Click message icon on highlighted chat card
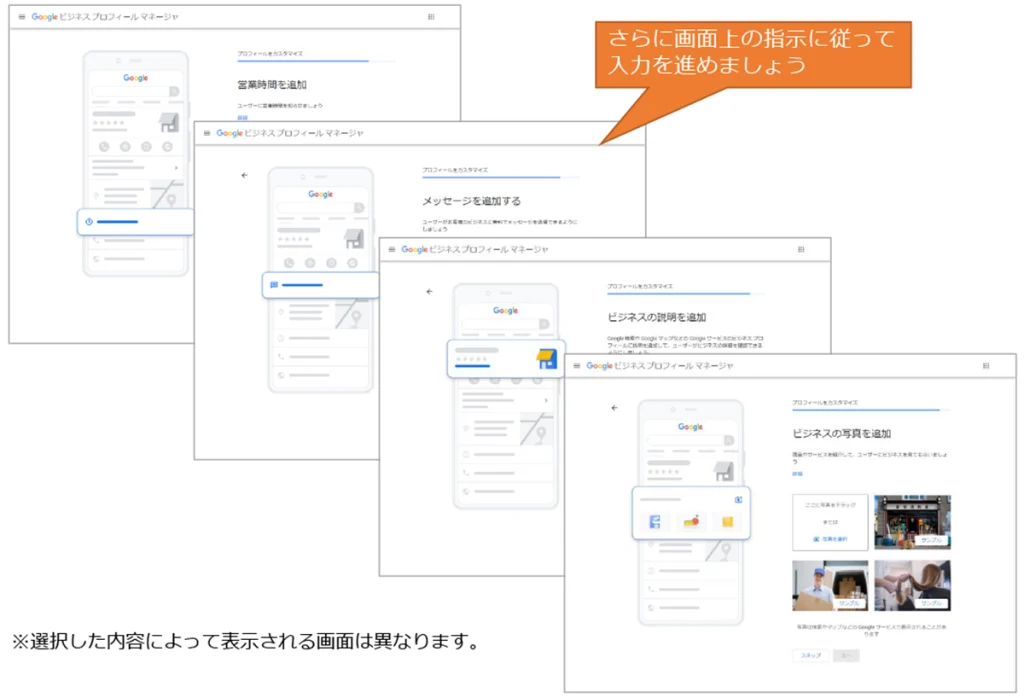Viewport: 1024px width, 698px height. coord(273,285)
